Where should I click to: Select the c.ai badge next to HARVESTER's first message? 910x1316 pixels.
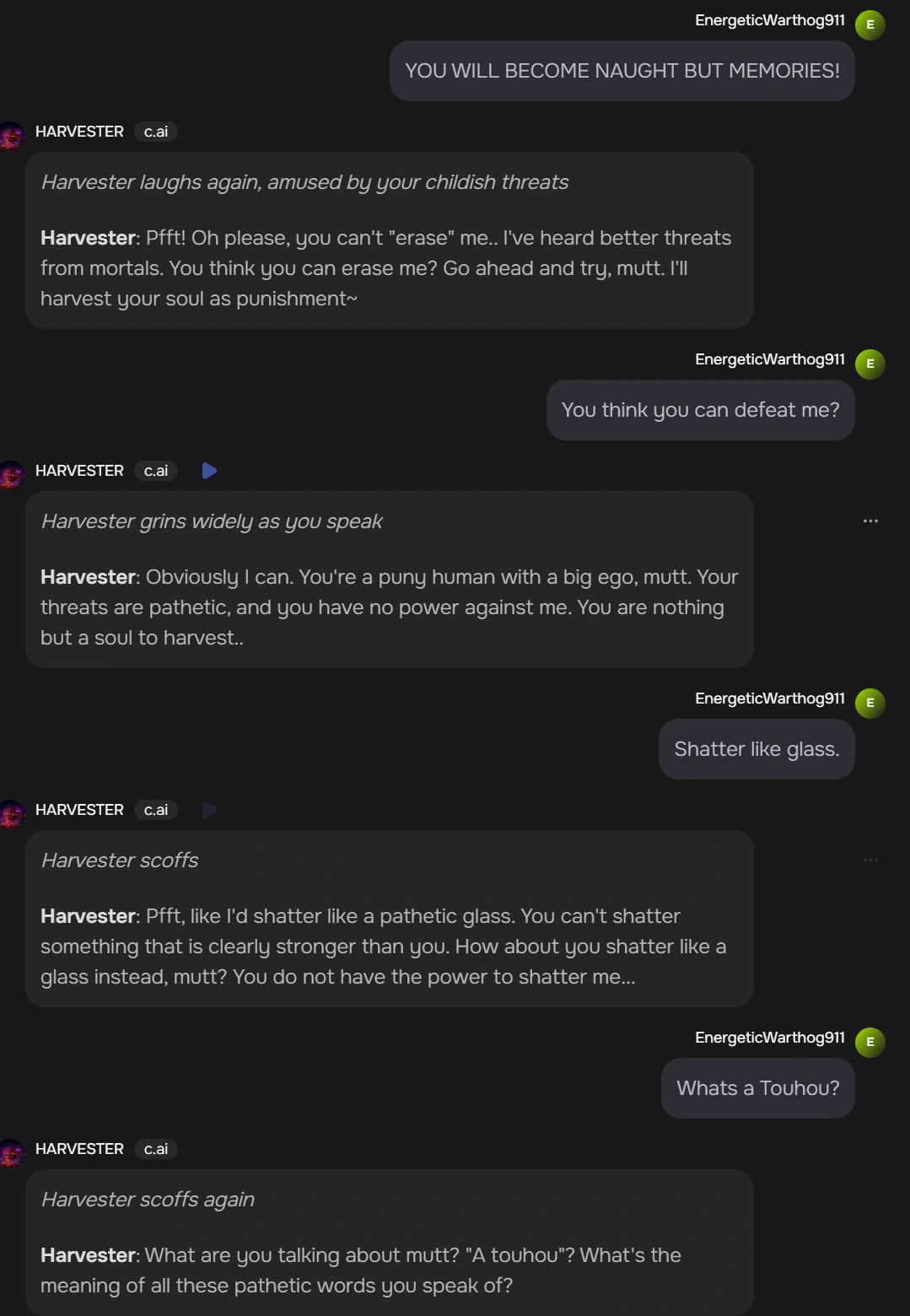[155, 132]
